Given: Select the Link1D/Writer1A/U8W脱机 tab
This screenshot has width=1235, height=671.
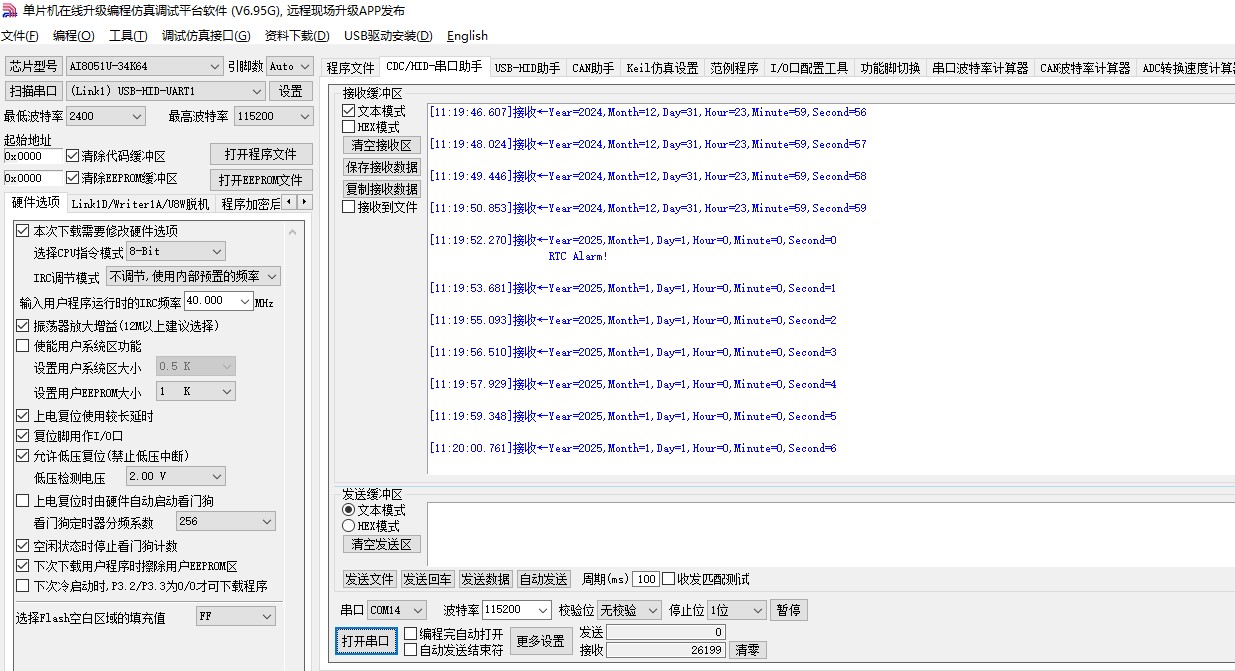Looking at the screenshot, I should coord(140,204).
